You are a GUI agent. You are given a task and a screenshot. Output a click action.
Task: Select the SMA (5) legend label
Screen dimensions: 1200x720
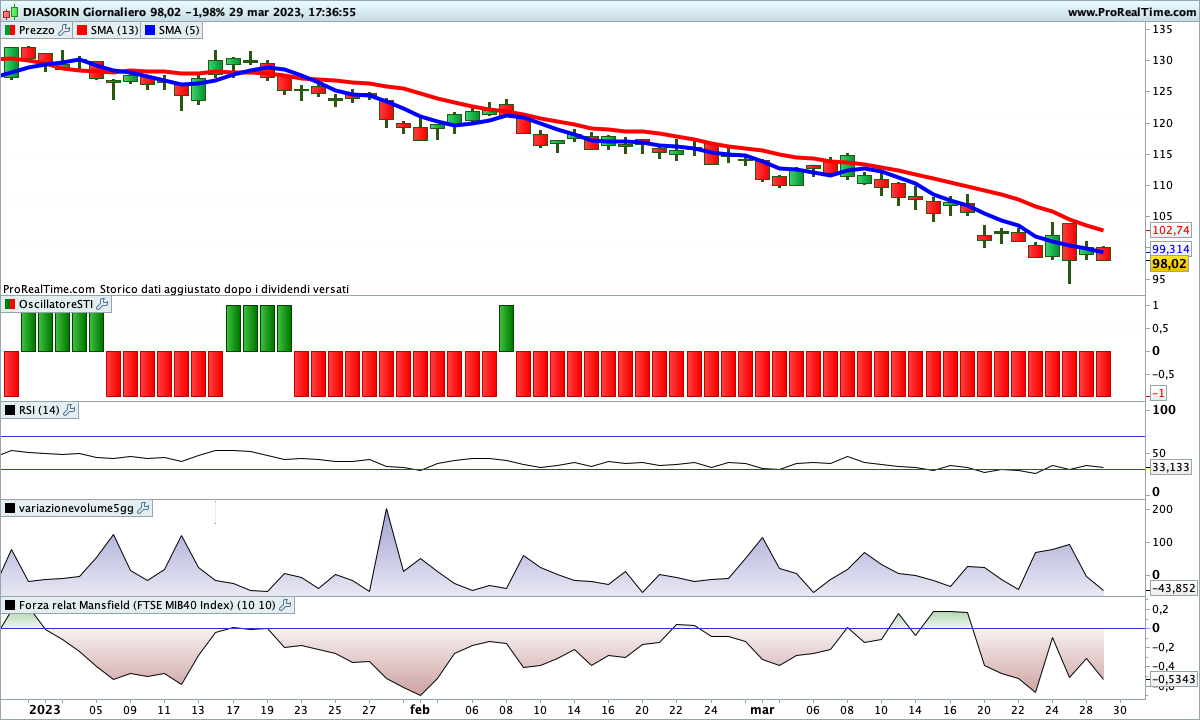point(181,30)
